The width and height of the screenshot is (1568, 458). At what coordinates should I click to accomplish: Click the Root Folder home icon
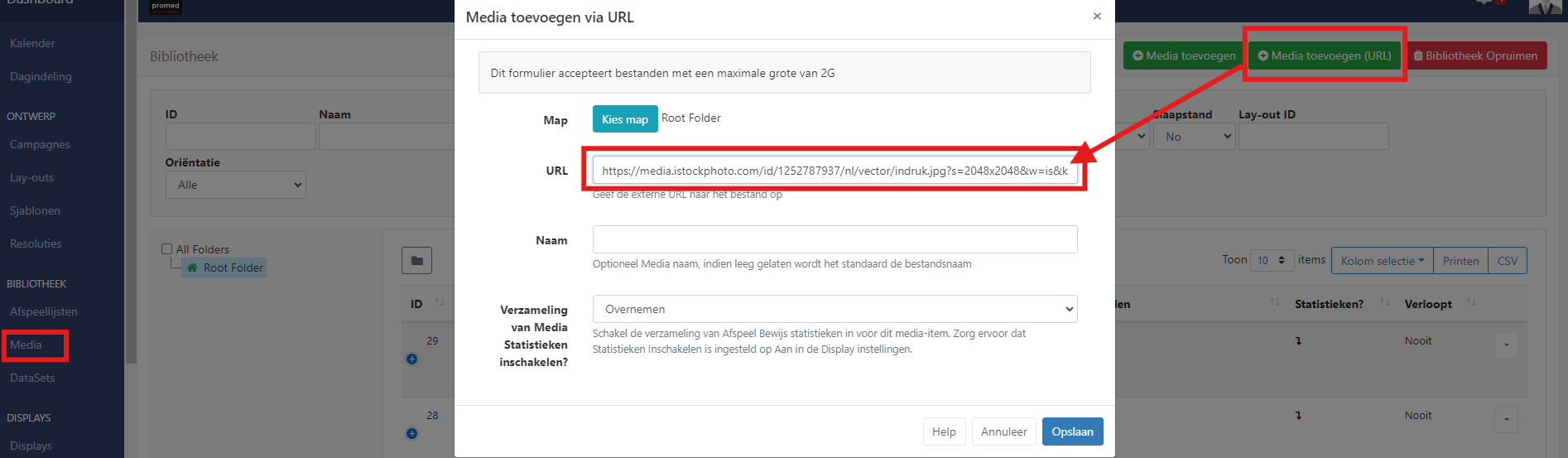click(x=192, y=268)
